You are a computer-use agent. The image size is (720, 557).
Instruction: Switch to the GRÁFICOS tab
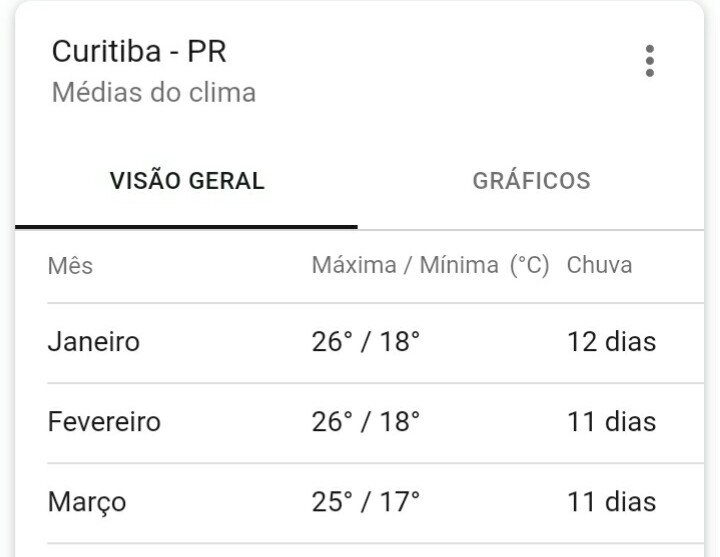click(x=531, y=180)
